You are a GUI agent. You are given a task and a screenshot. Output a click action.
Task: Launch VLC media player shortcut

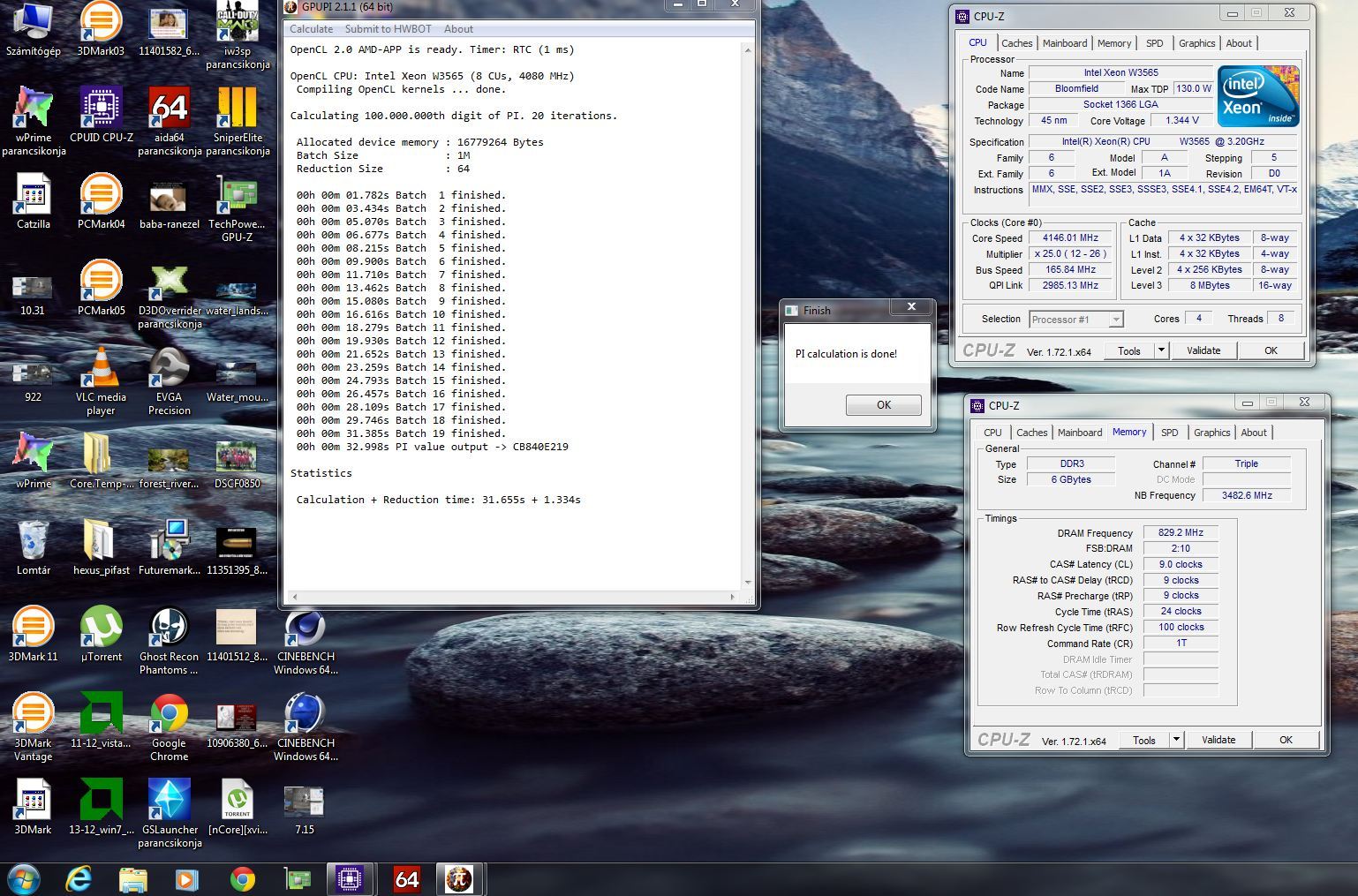(101, 380)
